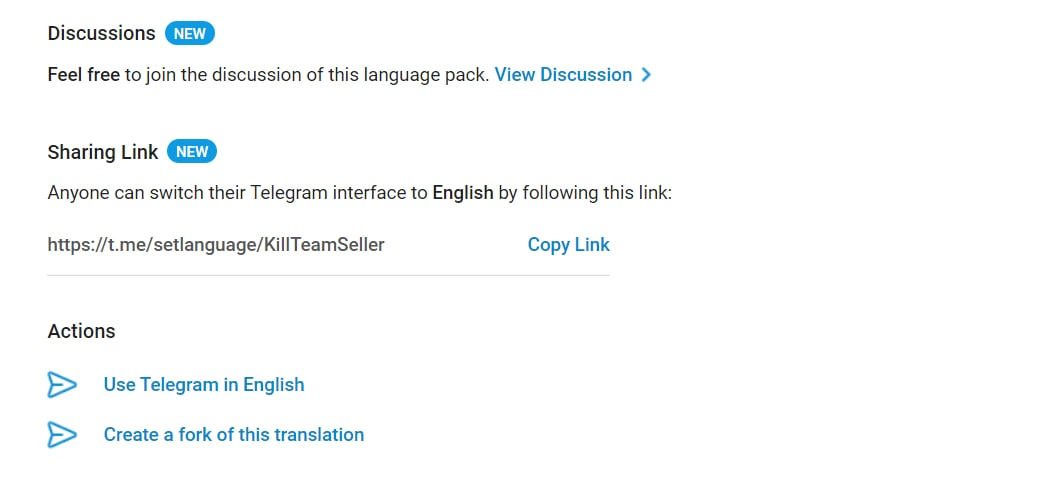
Task: Click the paper plane icon beside Use Telegram in English
Action: click(62, 385)
